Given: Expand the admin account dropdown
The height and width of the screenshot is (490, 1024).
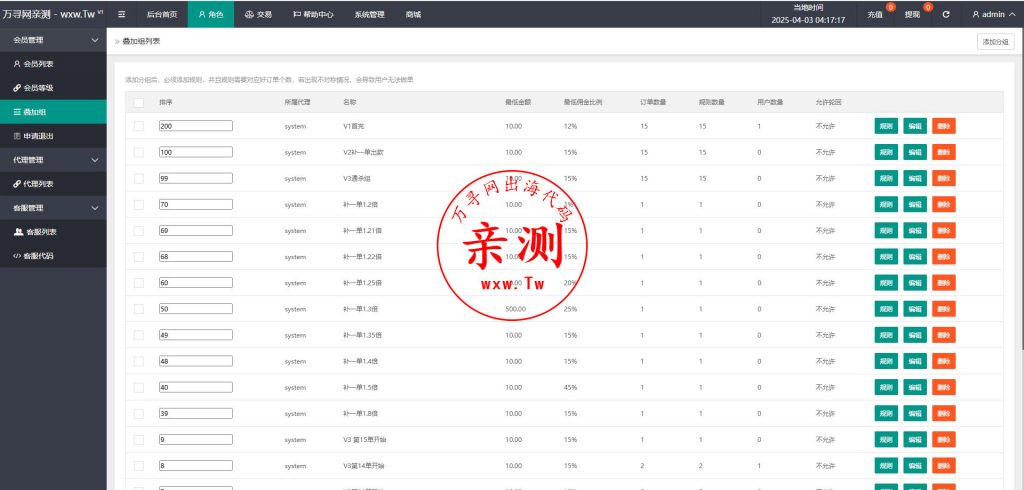Looking at the screenshot, I should tap(993, 14).
